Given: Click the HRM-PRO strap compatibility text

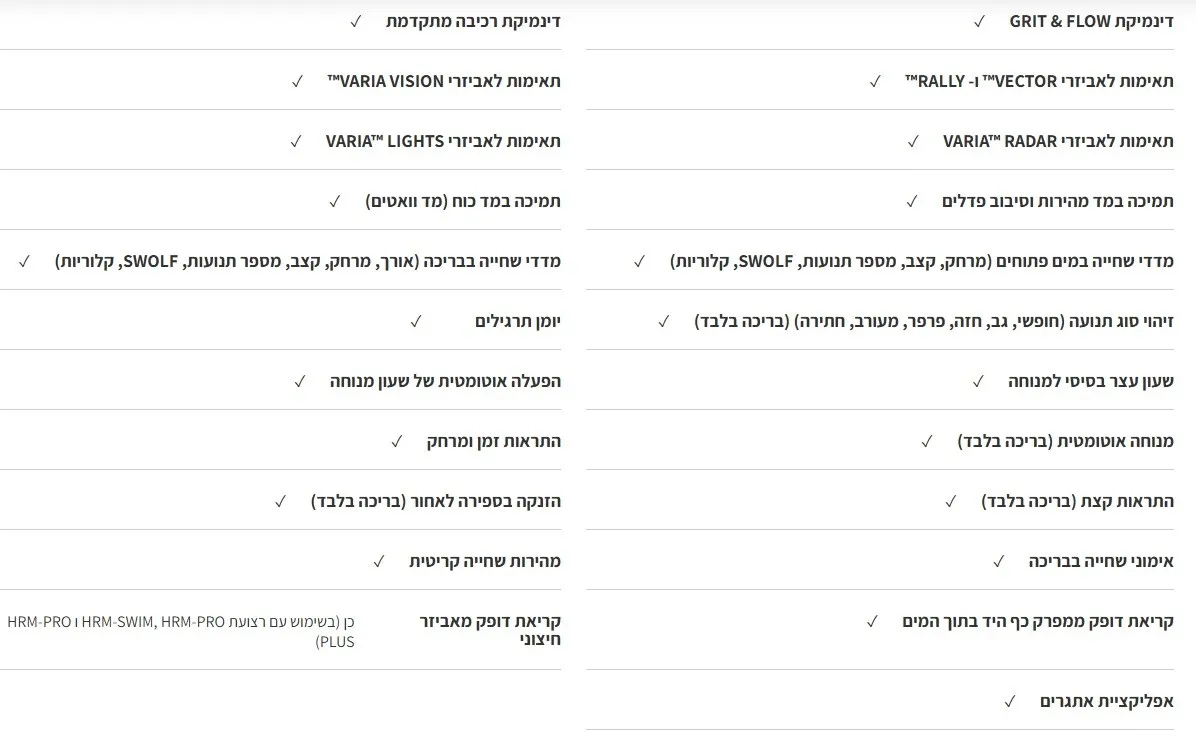Looking at the screenshot, I should (181, 631).
